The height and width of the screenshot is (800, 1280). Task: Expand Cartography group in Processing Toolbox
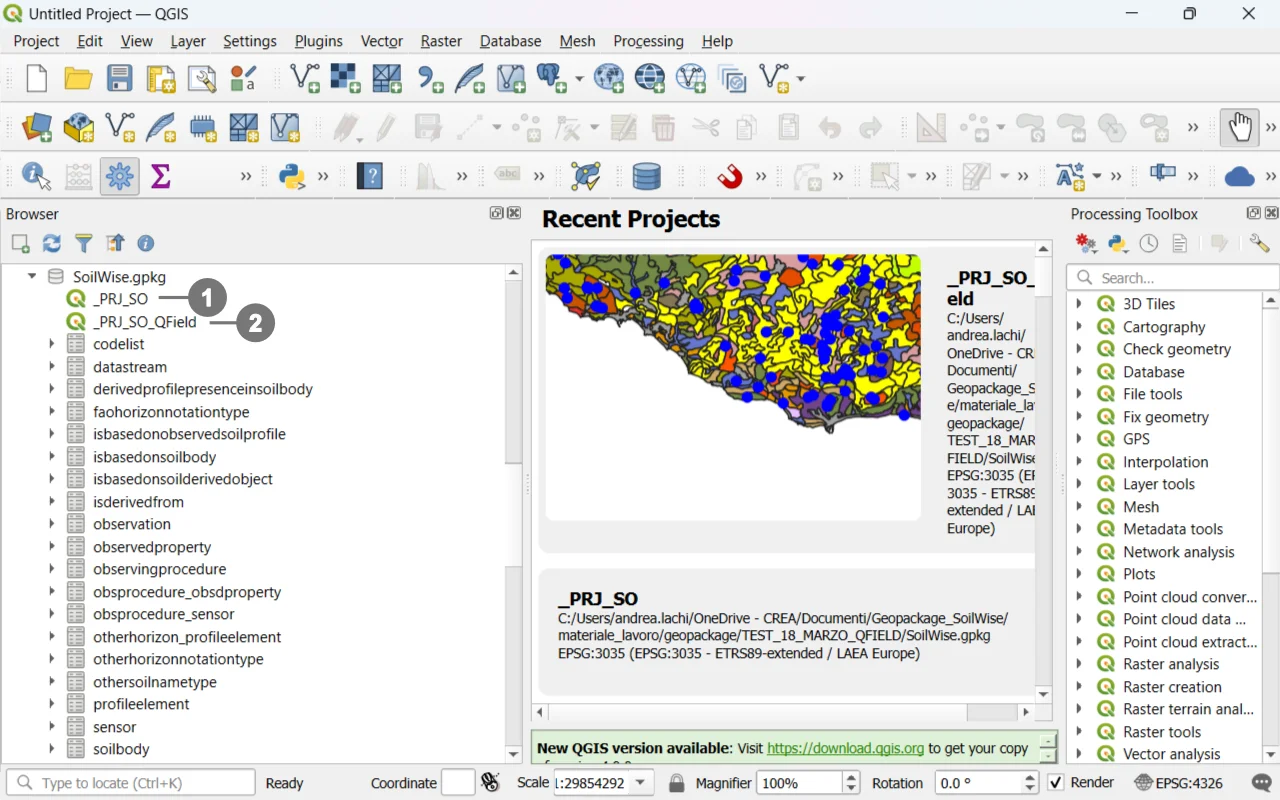[x=1079, y=327]
